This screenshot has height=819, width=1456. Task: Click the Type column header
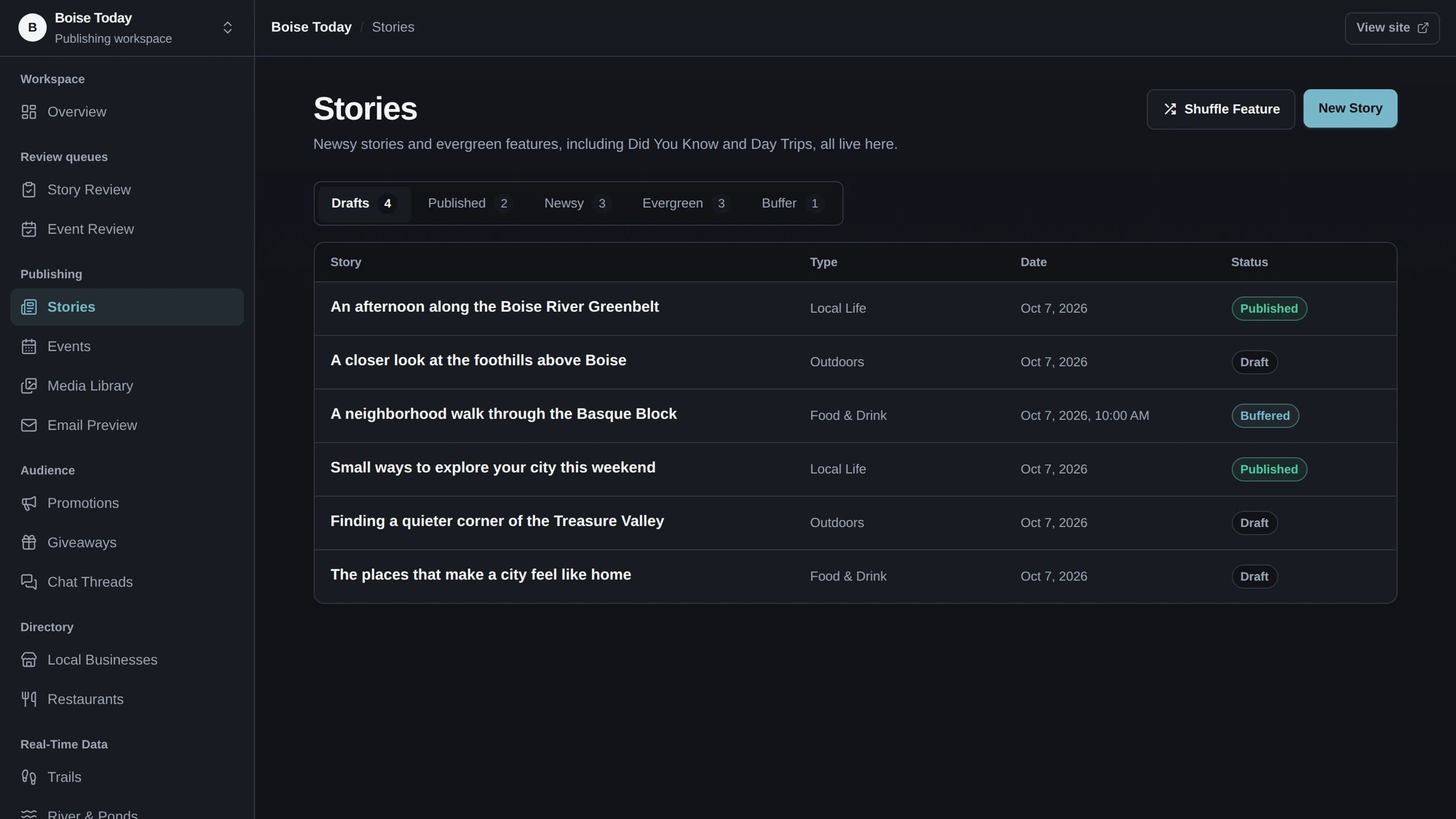[x=824, y=262]
